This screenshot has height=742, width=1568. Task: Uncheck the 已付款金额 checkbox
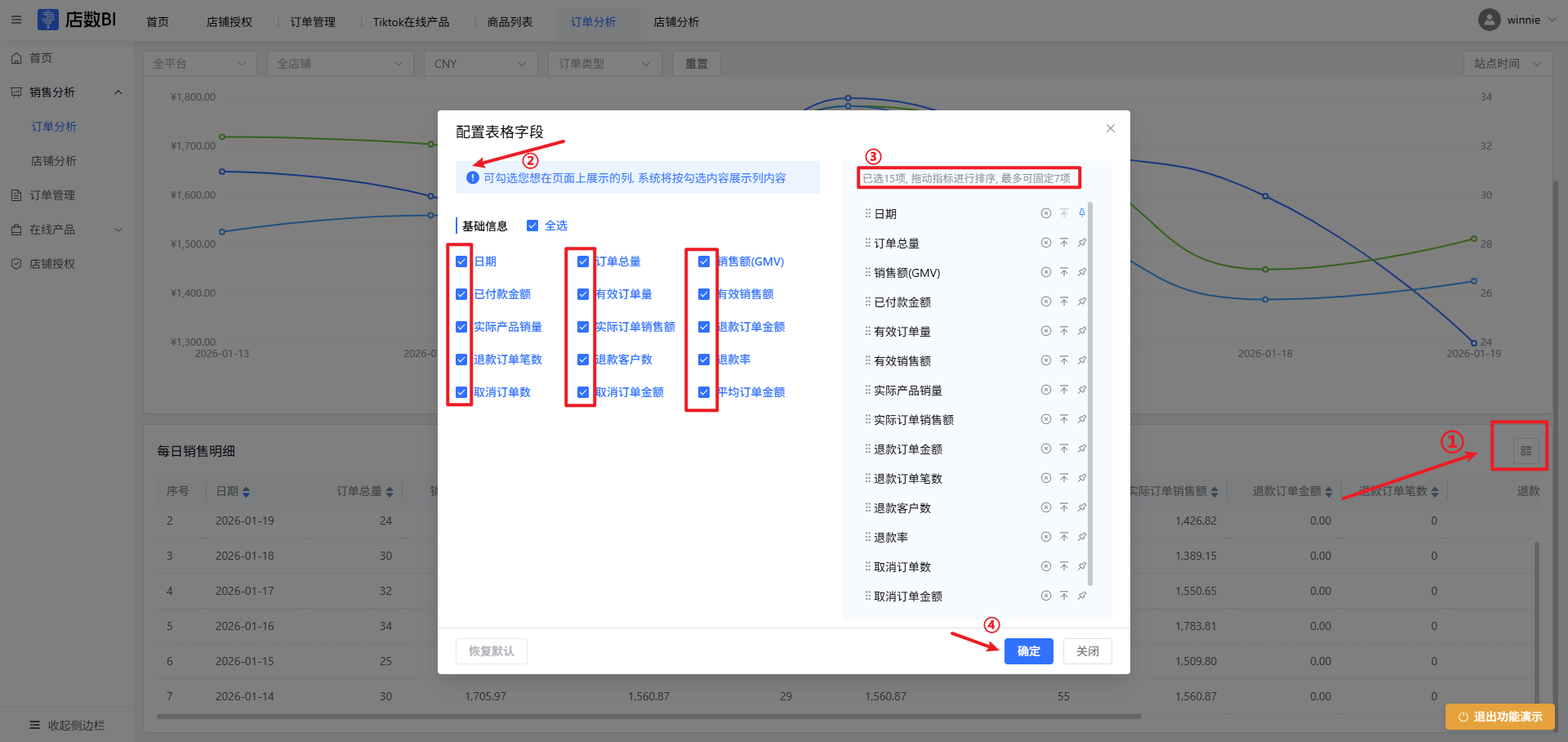coord(461,294)
